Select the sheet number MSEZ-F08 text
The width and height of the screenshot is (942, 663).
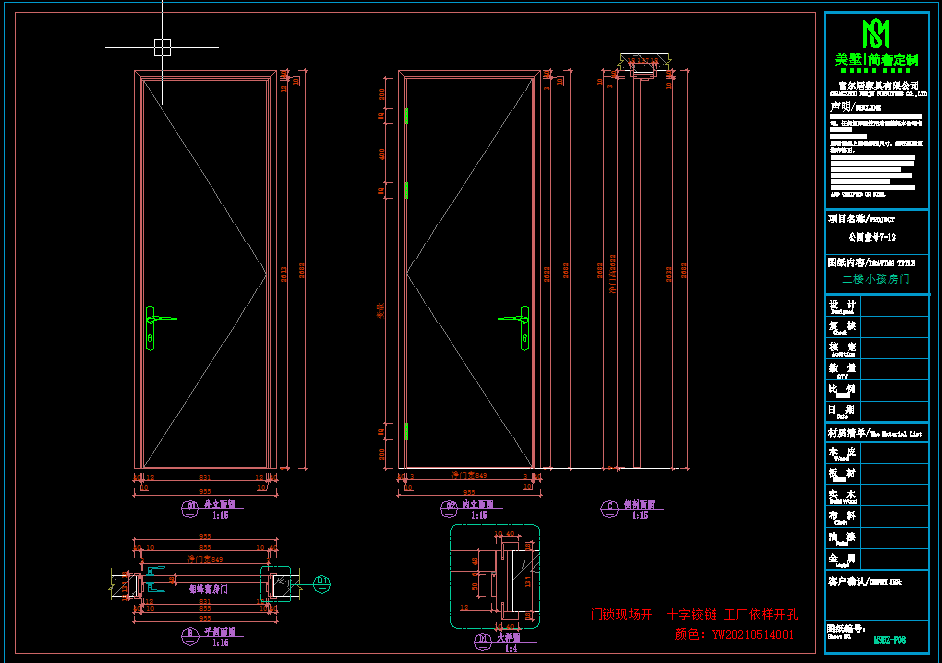coord(892,638)
